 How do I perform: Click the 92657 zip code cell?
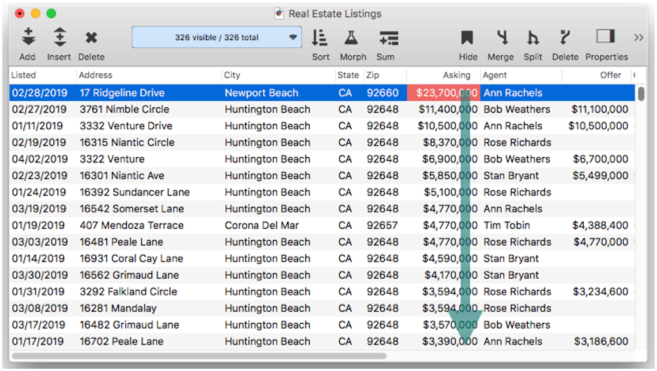click(382, 226)
